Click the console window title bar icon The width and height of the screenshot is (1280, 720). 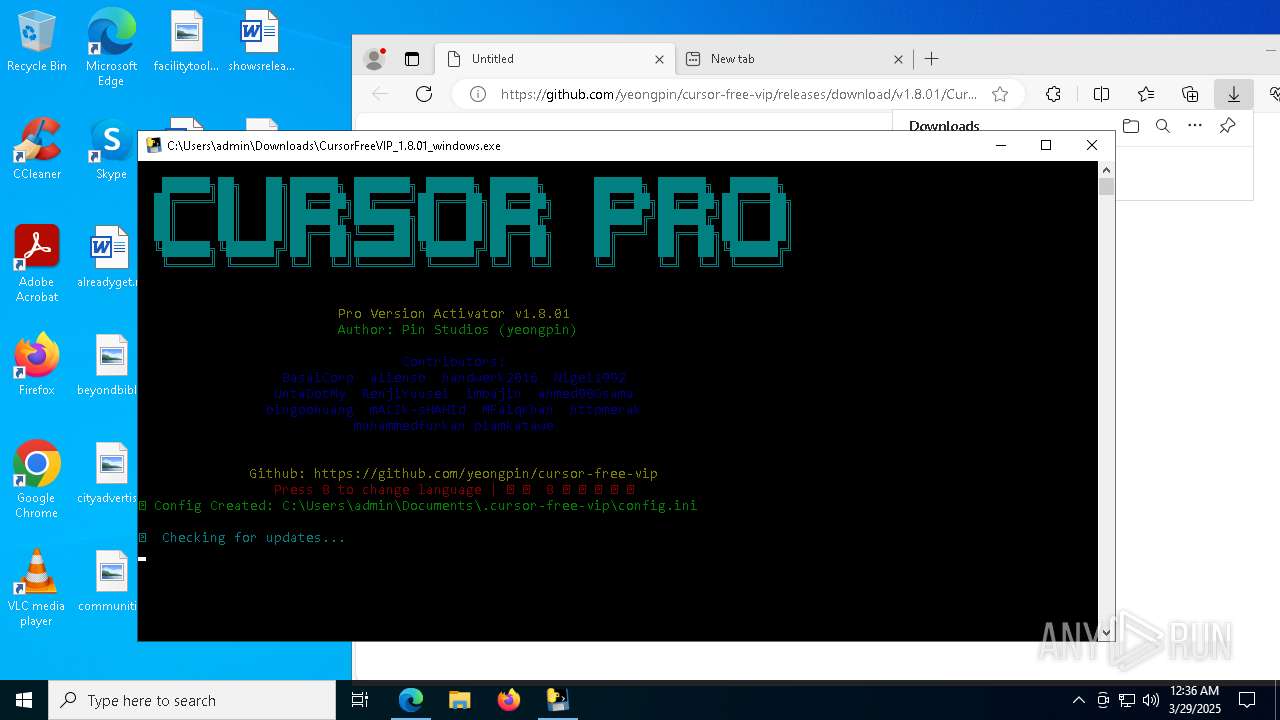[x=153, y=145]
